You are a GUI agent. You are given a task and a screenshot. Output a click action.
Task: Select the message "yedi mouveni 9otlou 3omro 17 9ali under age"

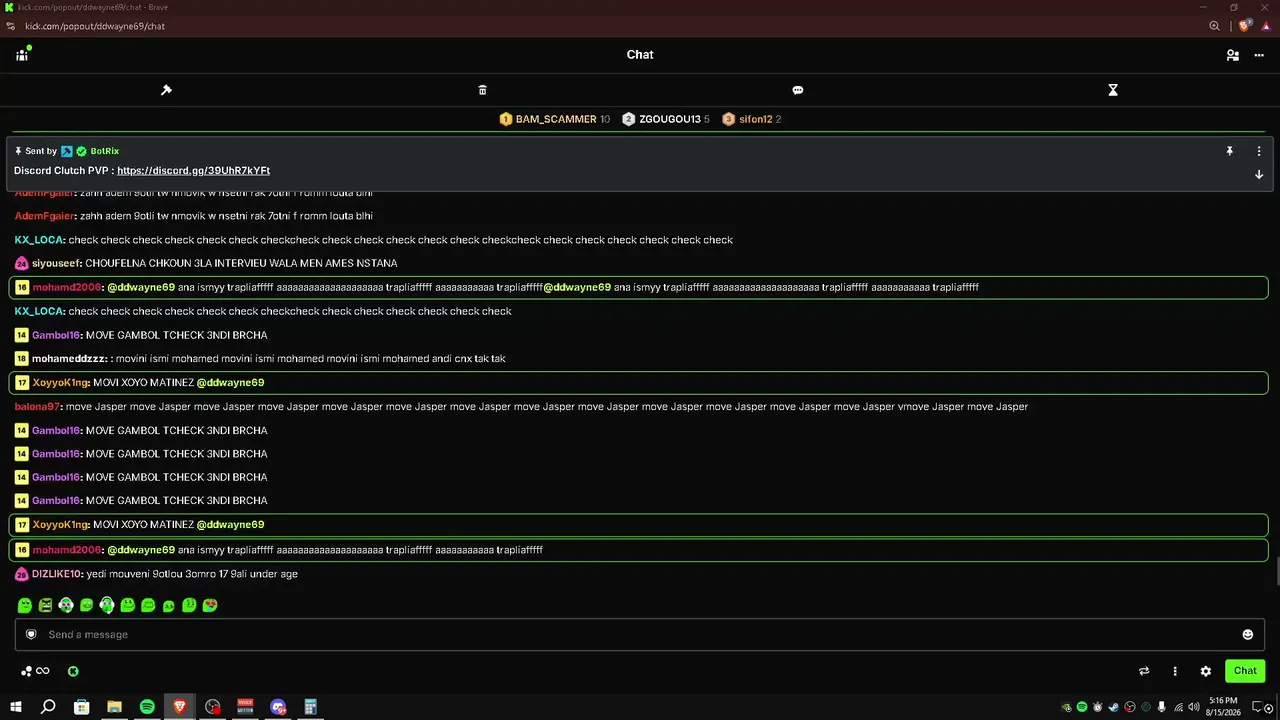192,574
